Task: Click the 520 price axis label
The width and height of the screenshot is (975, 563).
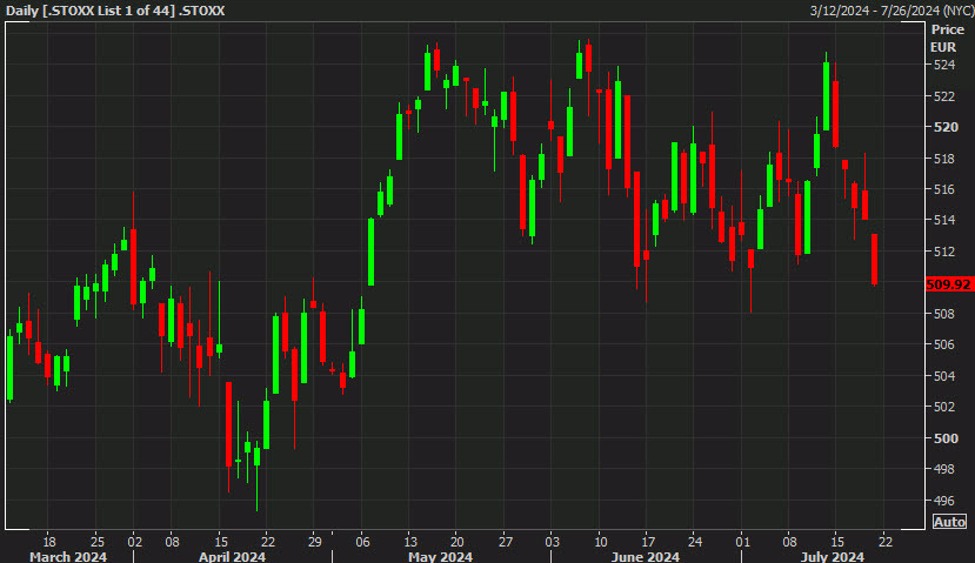Action: (x=945, y=127)
